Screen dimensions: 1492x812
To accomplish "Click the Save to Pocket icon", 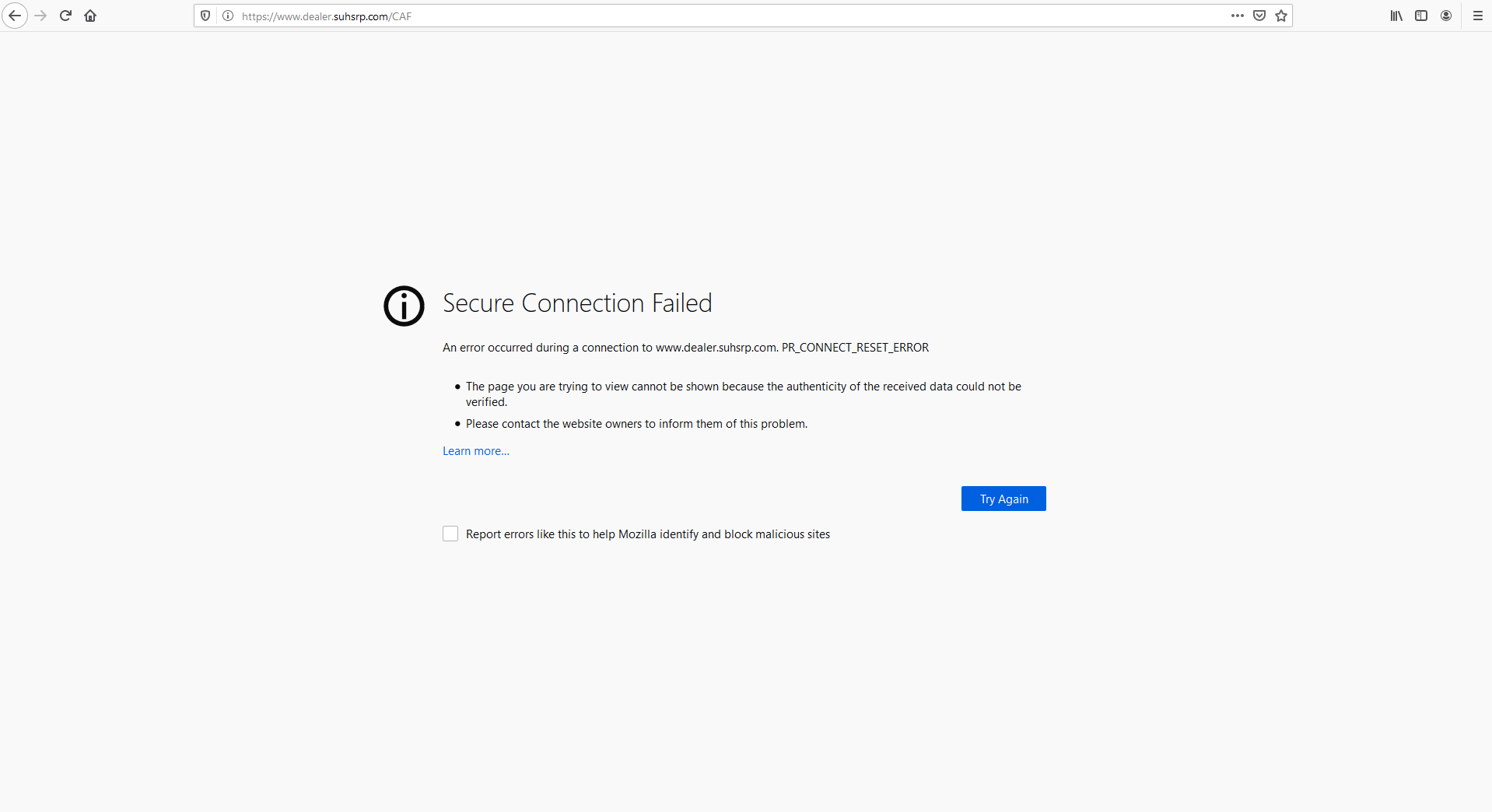I will click(1259, 16).
